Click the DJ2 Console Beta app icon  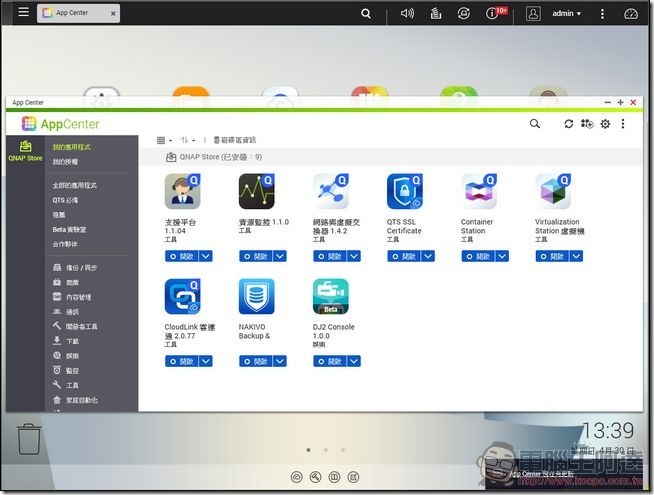(x=331, y=296)
